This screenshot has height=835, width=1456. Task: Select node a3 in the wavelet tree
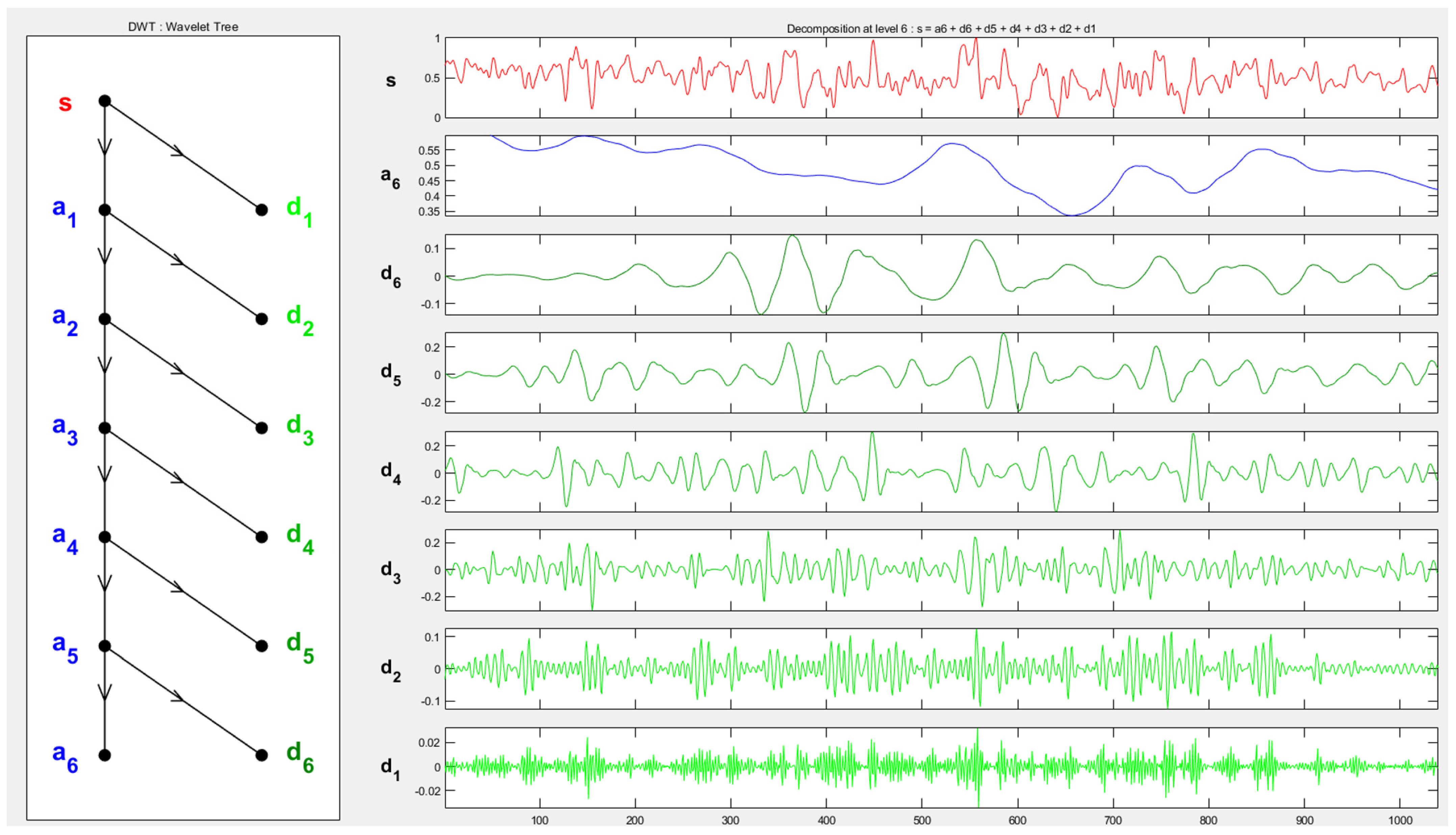pos(104,428)
